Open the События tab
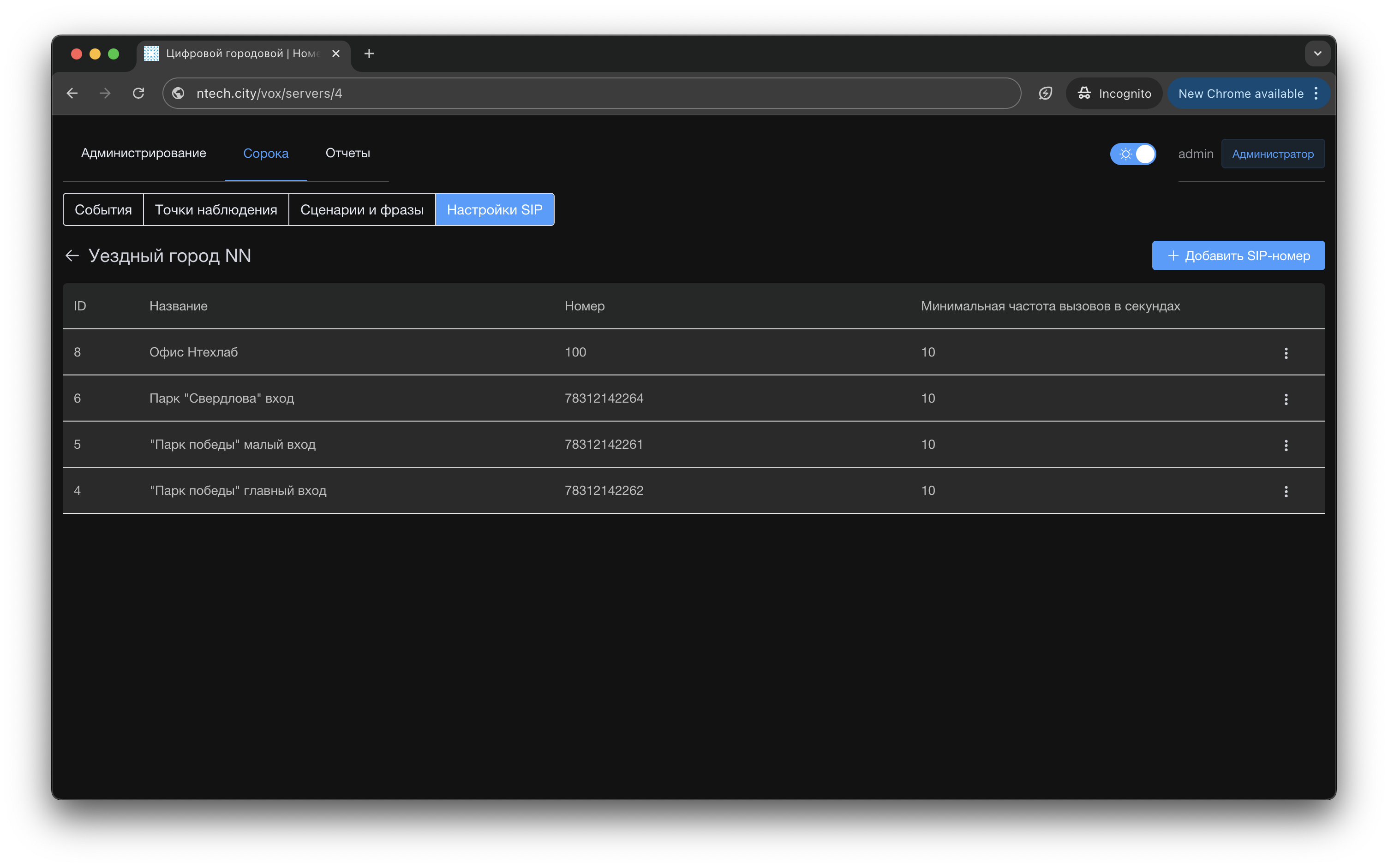This screenshot has height=868, width=1388. click(x=103, y=209)
